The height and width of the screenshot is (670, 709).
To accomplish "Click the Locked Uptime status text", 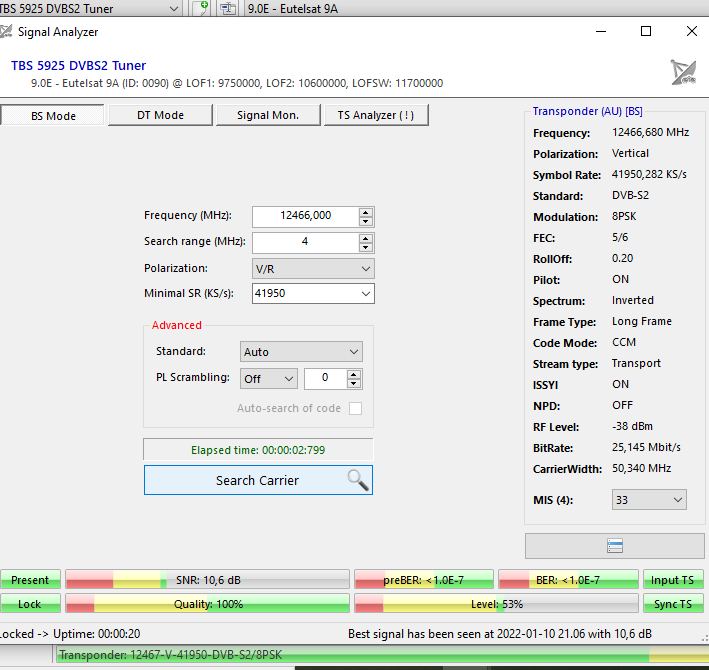I will (70, 634).
